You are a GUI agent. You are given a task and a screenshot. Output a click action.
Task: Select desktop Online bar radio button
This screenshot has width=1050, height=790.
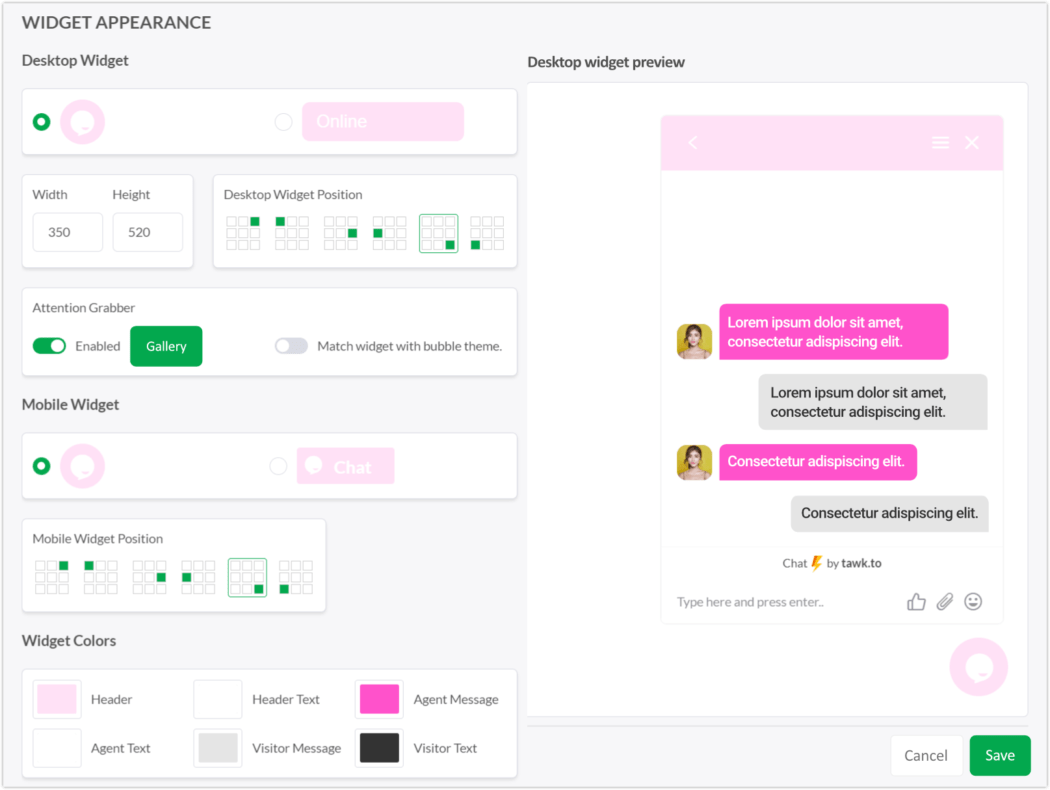pos(283,122)
